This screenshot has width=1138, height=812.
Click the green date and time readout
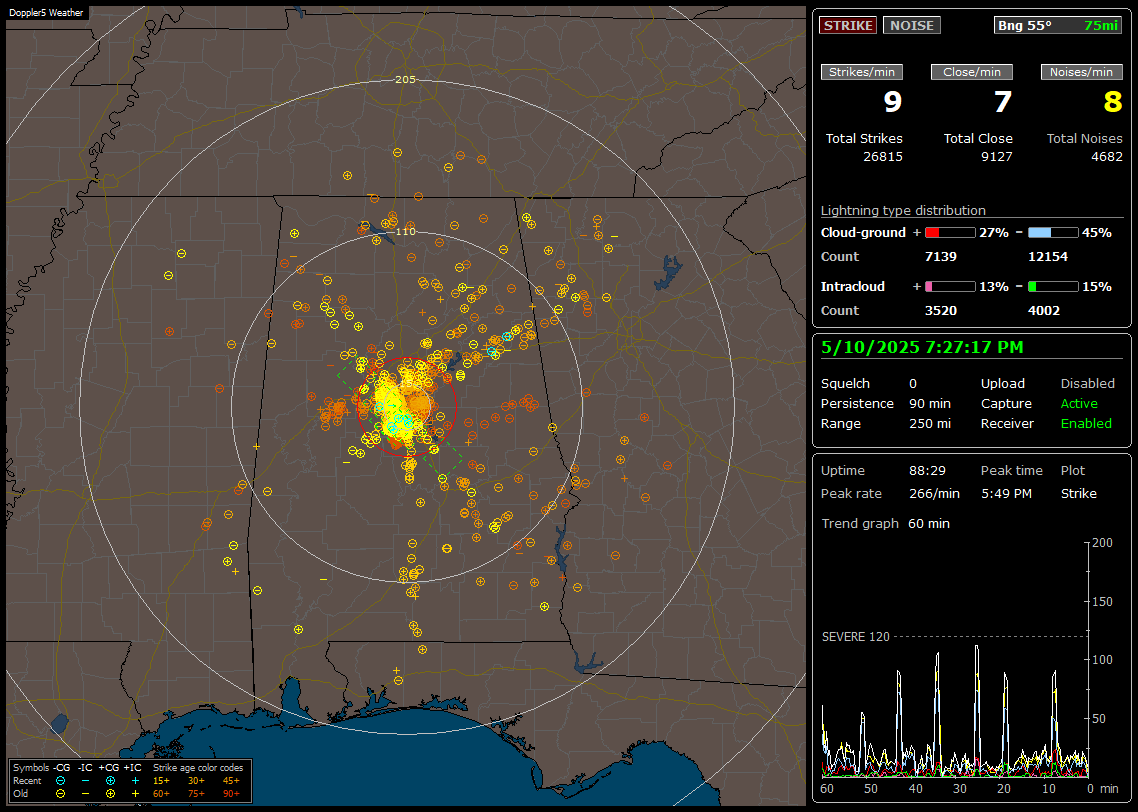coord(922,347)
